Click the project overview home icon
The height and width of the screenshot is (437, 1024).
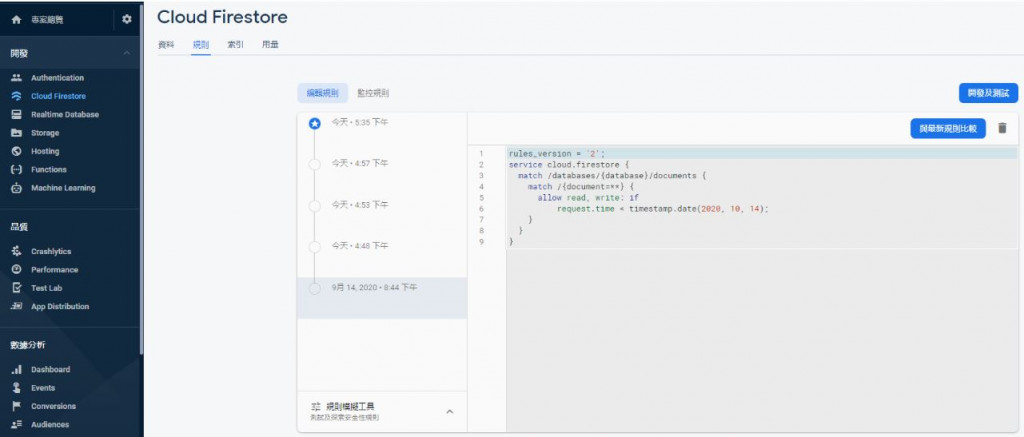[16, 20]
